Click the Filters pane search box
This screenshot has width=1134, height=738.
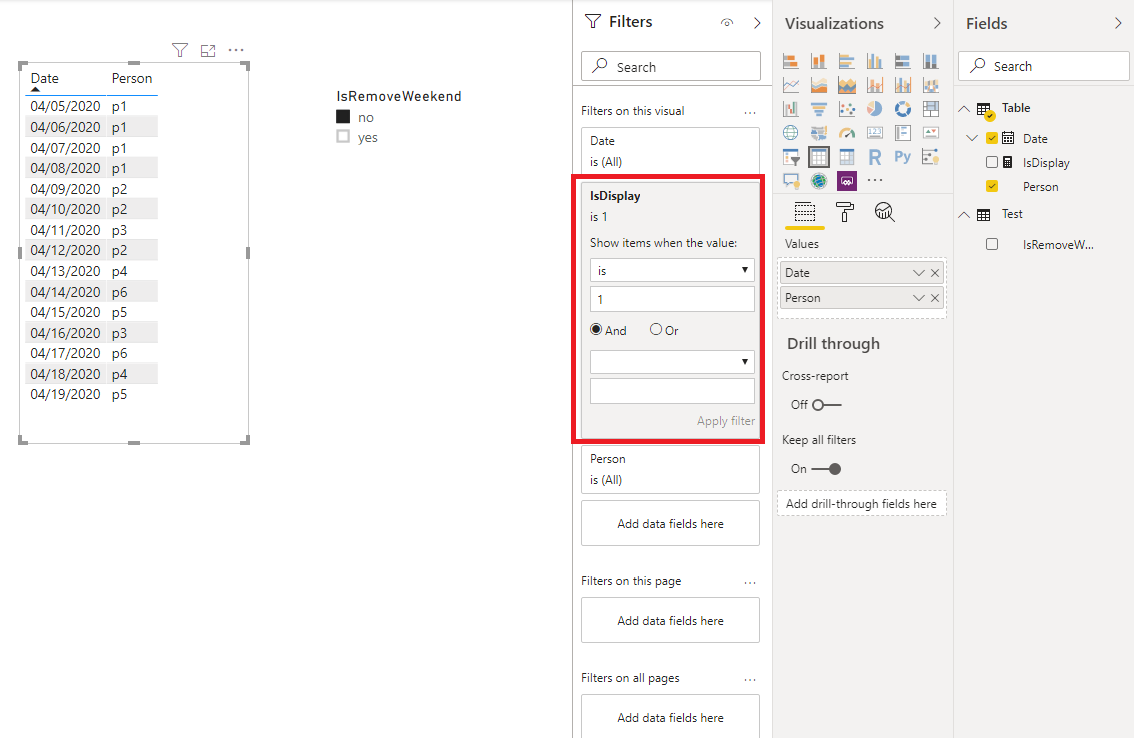pyautogui.click(x=670, y=66)
